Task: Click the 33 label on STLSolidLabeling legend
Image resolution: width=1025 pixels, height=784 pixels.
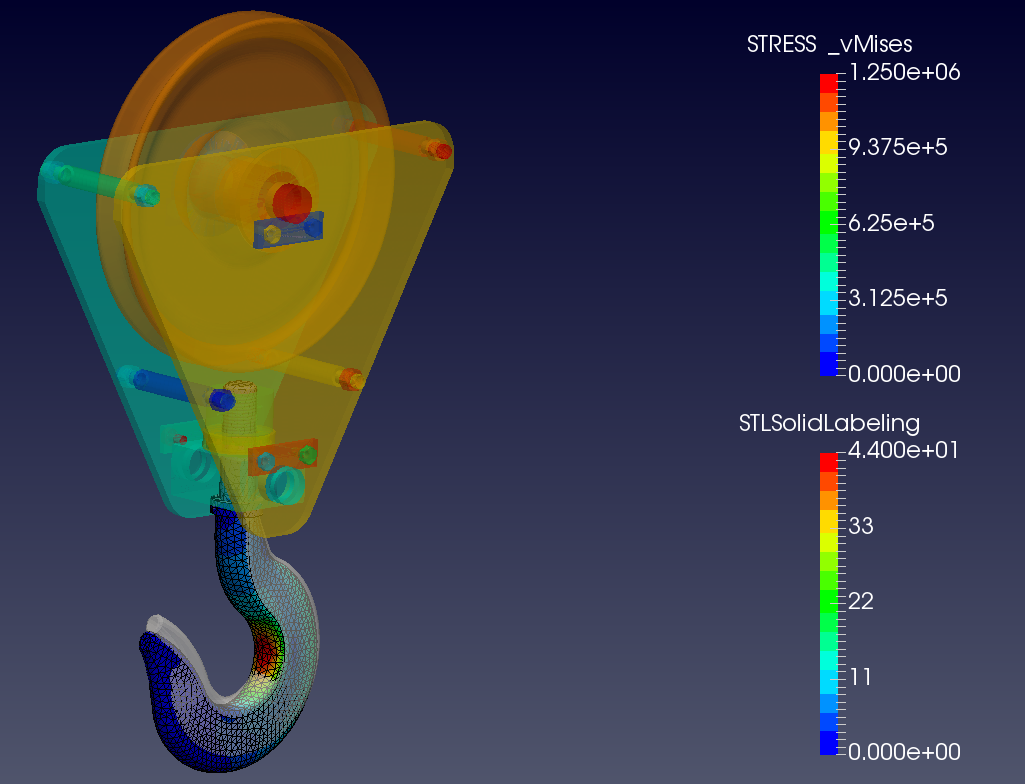Action: pyautogui.click(x=861, y=525)
